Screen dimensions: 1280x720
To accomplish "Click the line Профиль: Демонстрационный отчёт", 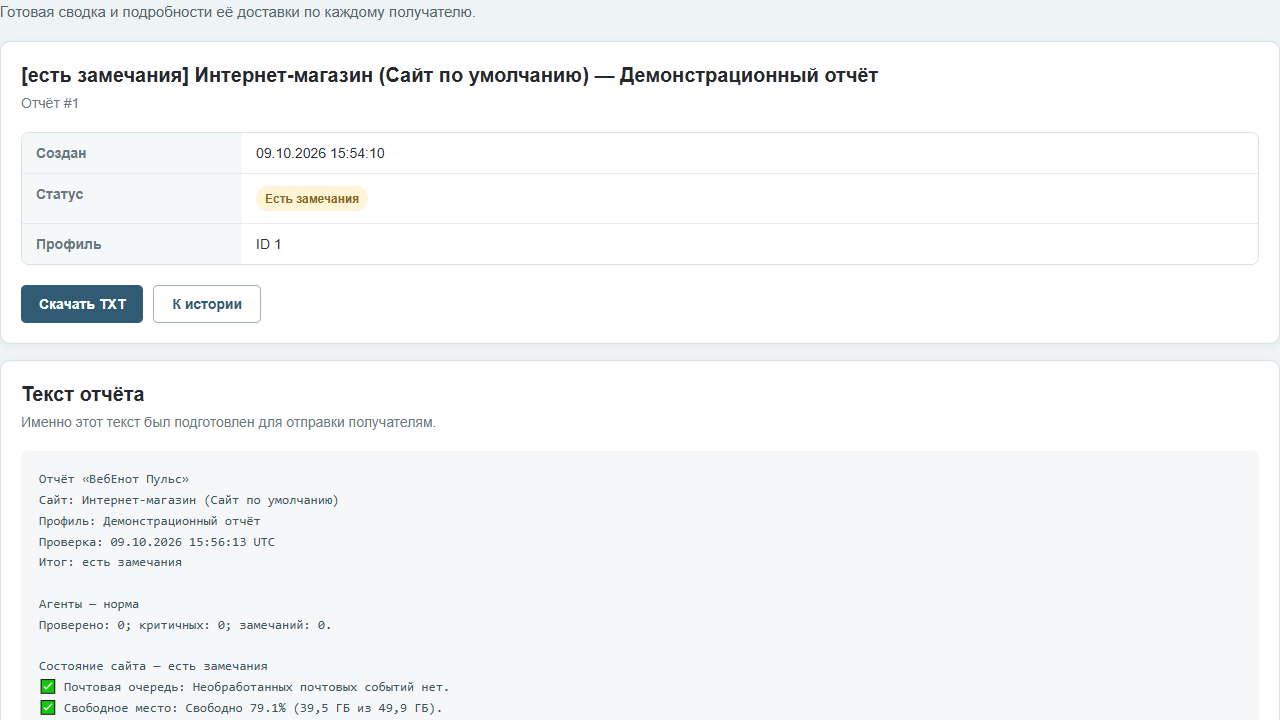I will (x=150, y=521).
